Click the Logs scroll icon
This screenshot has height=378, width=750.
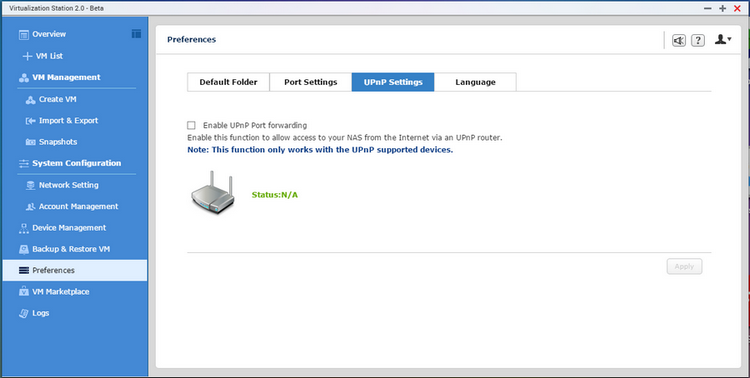(x=23, y=313)
